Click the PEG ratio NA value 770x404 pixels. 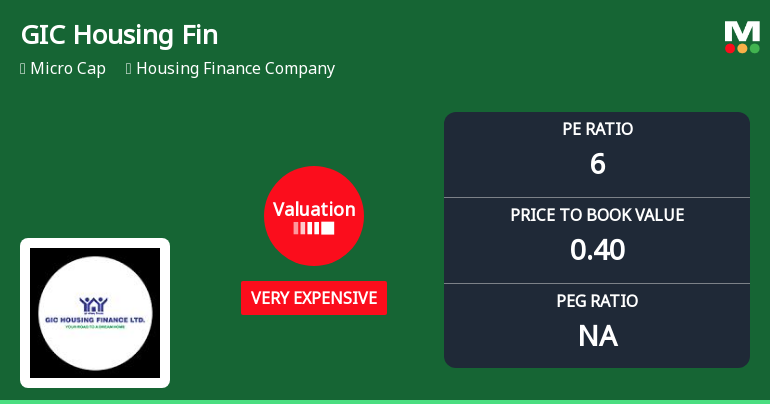tap(597, 335)
